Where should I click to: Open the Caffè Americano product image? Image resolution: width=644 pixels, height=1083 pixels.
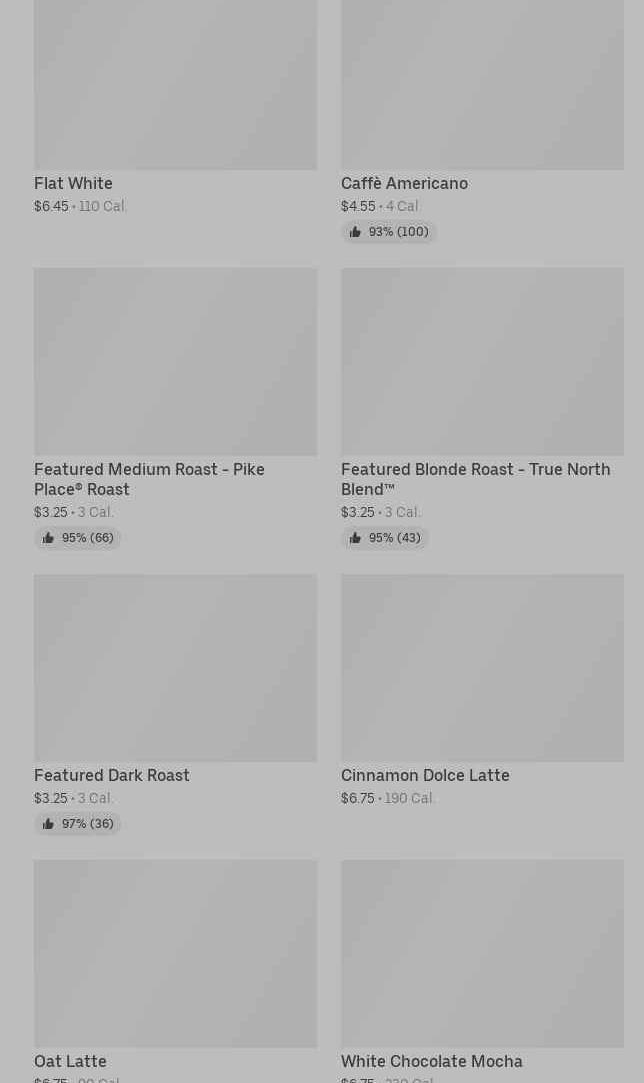point(482,85)
